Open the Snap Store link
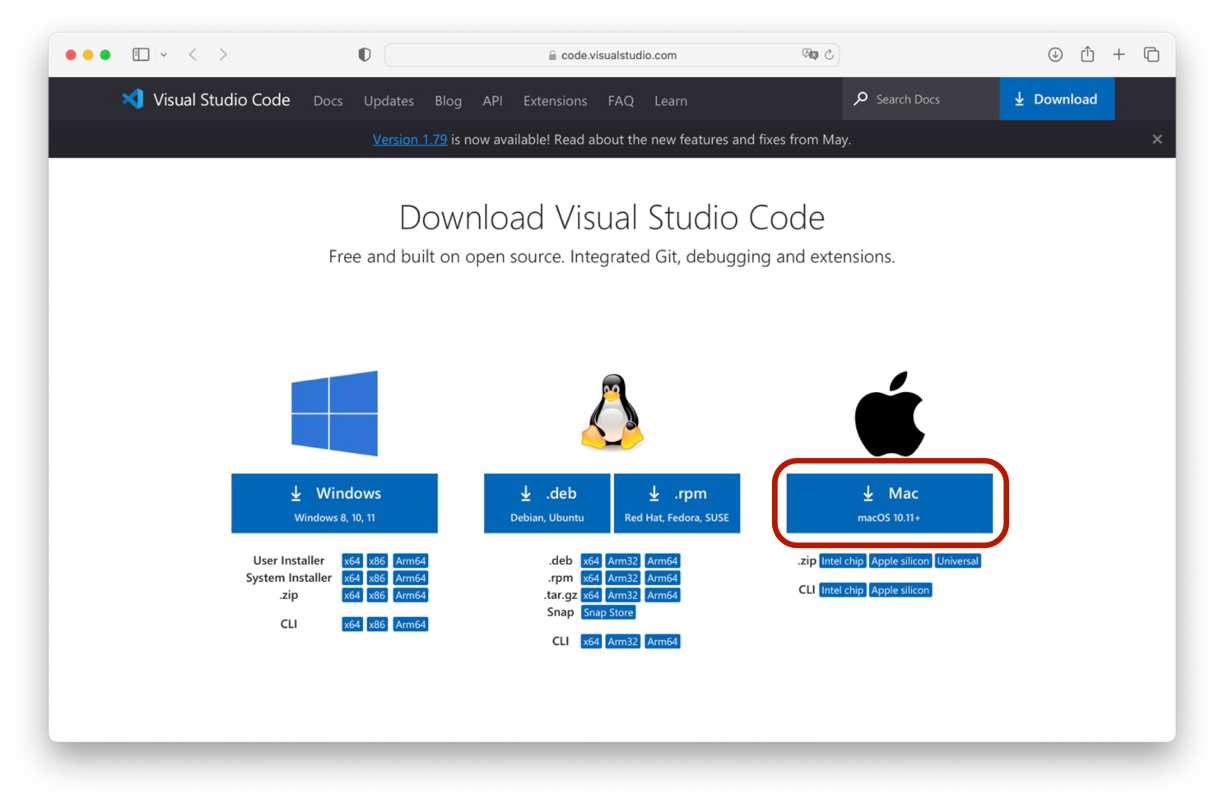The height and width of the screenshot is (808, 1224). click(x=608, y=612)
